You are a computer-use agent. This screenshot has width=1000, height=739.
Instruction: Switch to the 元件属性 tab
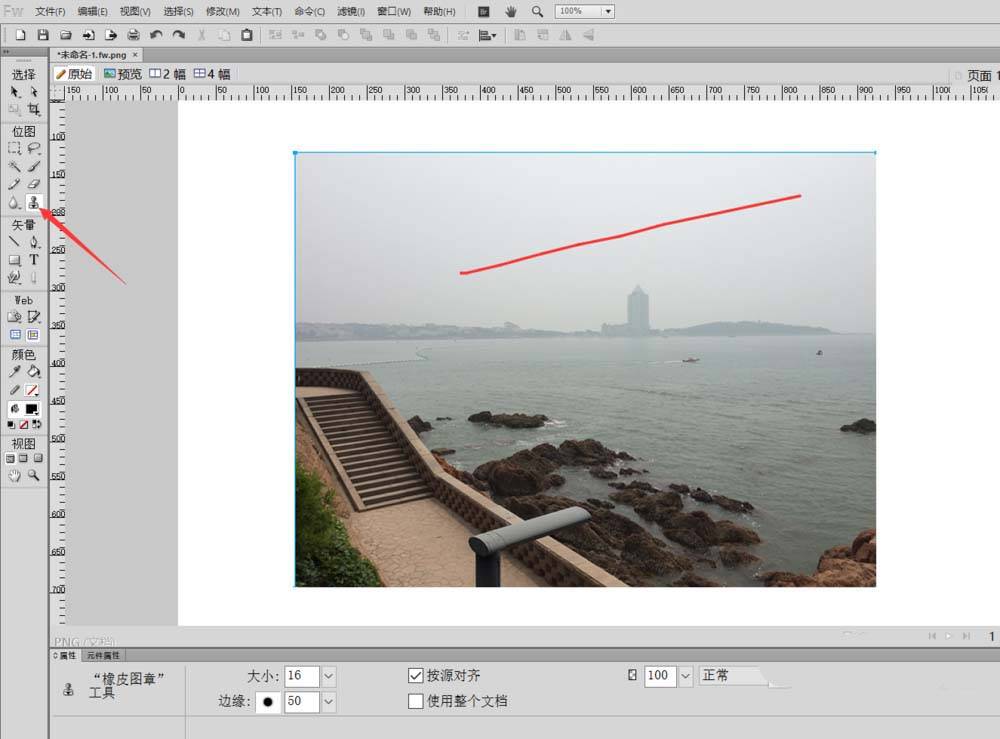pos(103,655)
